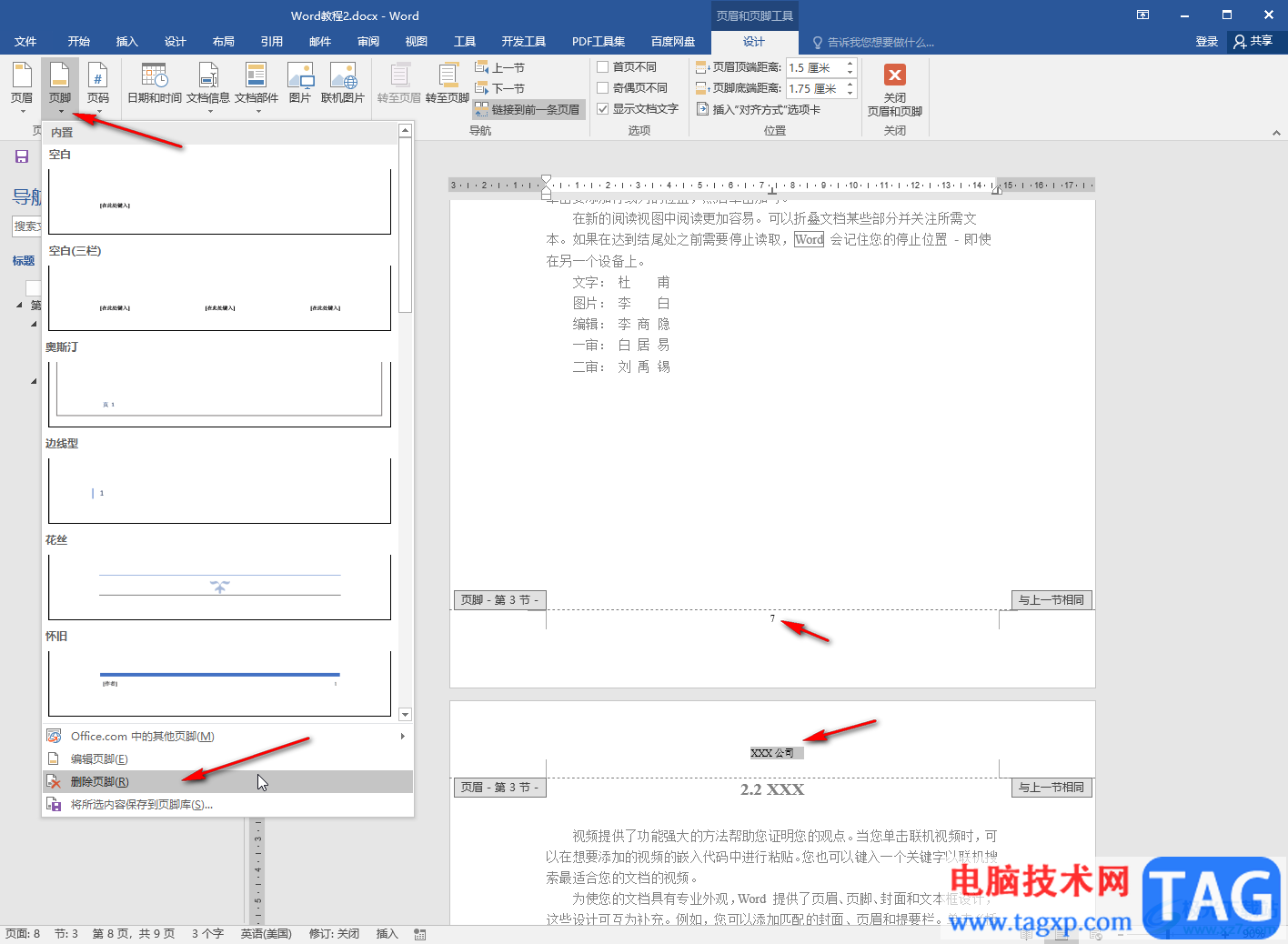Toggle 奇偶页不同 different odd even checkbox
This screenshot has height=944, width=1288.
[x=602, y=87]
